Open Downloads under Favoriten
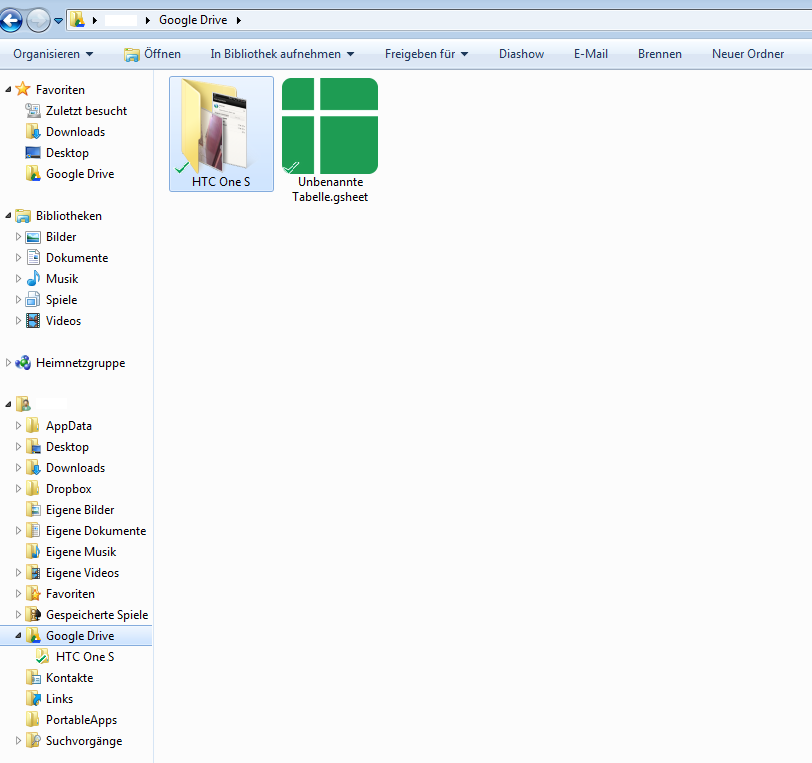812x763 pixels. coord(76,132)
